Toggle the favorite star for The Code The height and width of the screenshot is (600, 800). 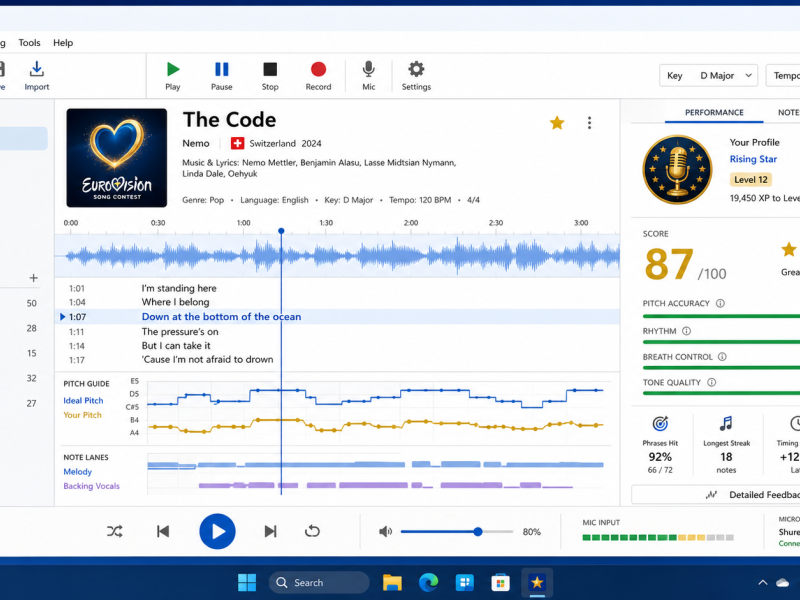(557, 123)
